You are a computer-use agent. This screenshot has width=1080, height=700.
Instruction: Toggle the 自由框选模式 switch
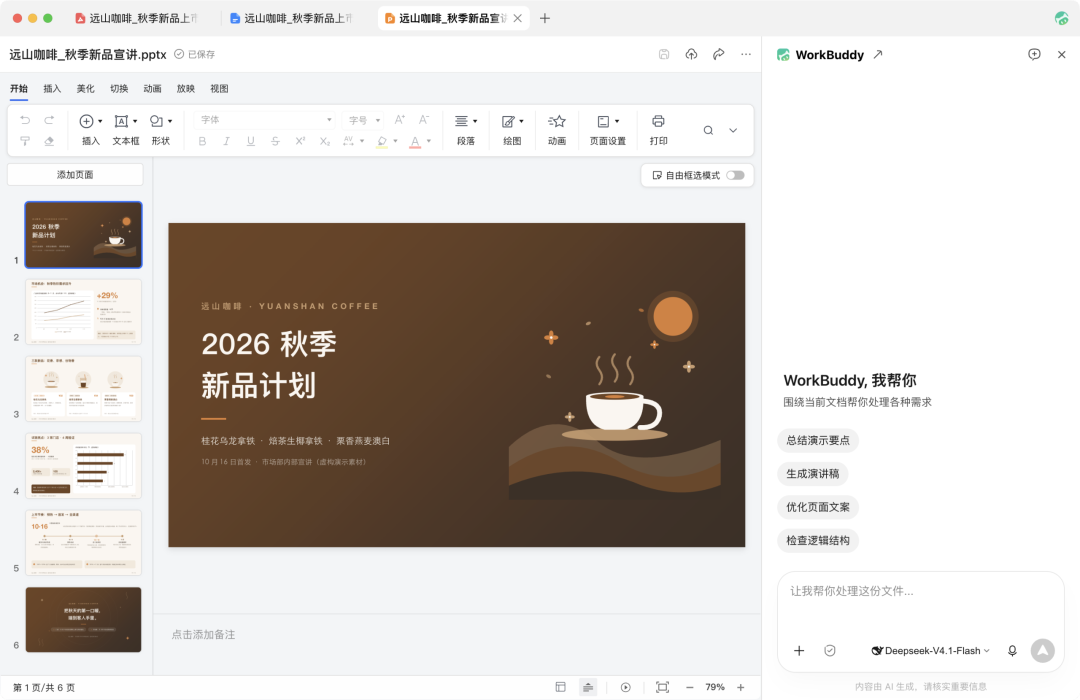pos(735,175)
